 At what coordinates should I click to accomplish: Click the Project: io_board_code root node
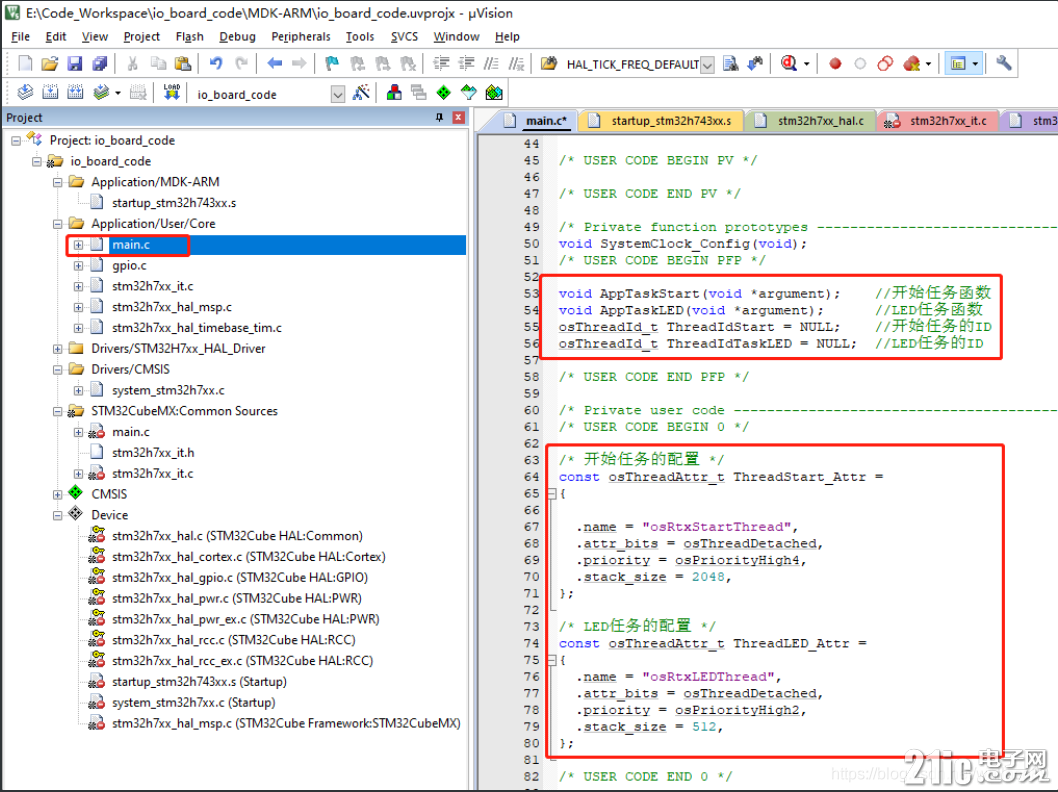[x=112, y=140]
